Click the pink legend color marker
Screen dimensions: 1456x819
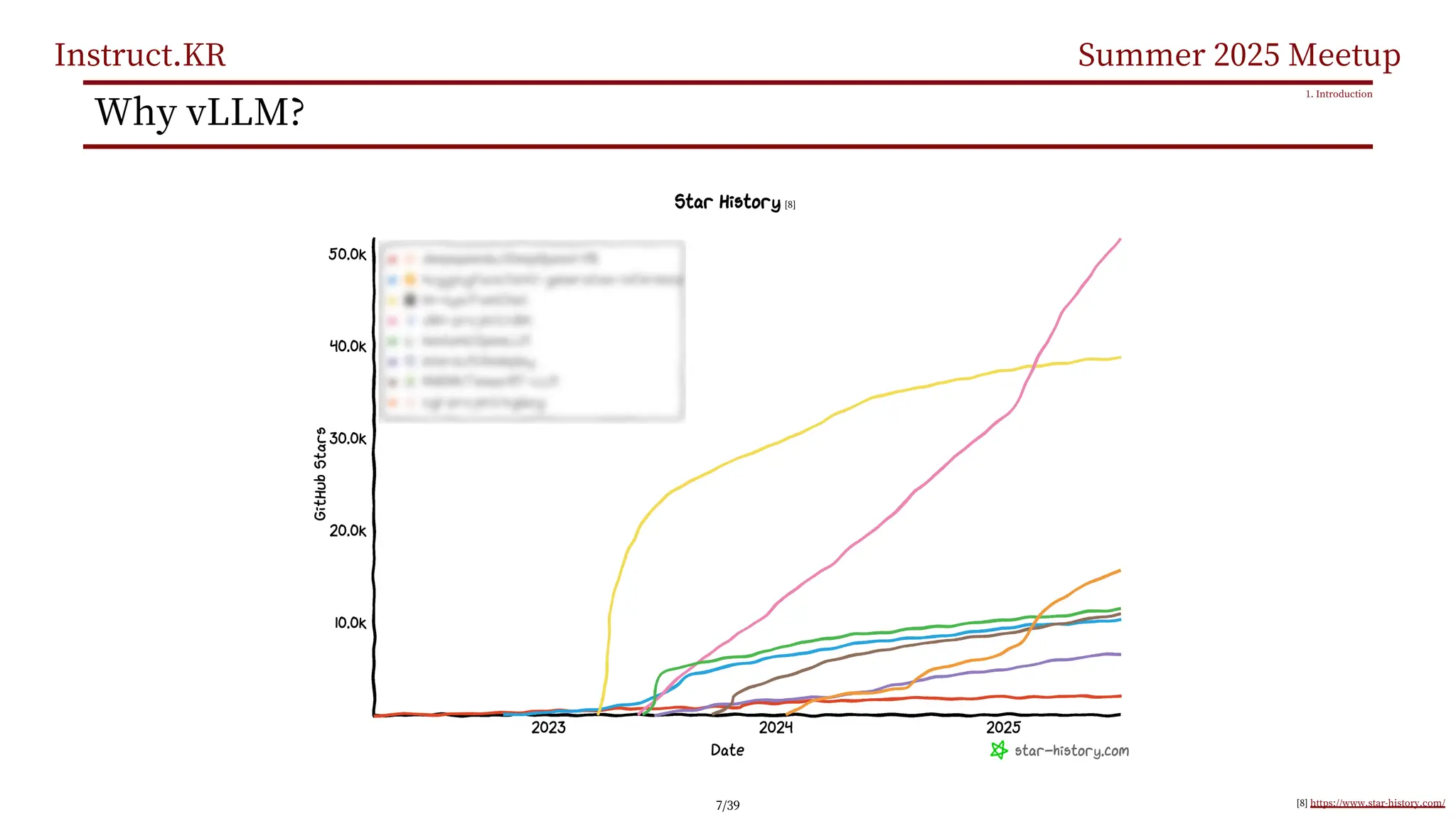pyautogui.click(x=392, y=321)
